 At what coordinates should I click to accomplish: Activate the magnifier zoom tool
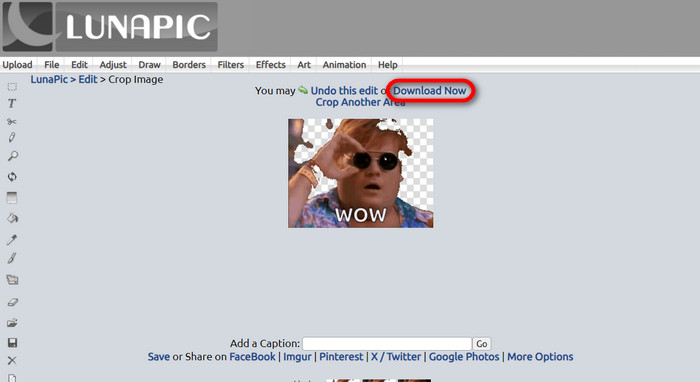tap(12, 156)
